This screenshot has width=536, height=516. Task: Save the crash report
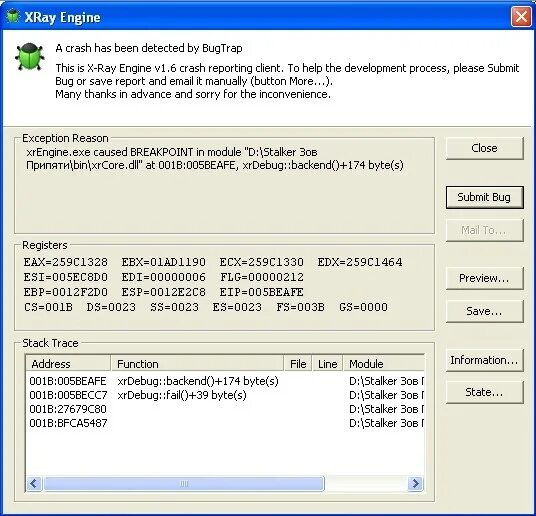coord(484,311)
